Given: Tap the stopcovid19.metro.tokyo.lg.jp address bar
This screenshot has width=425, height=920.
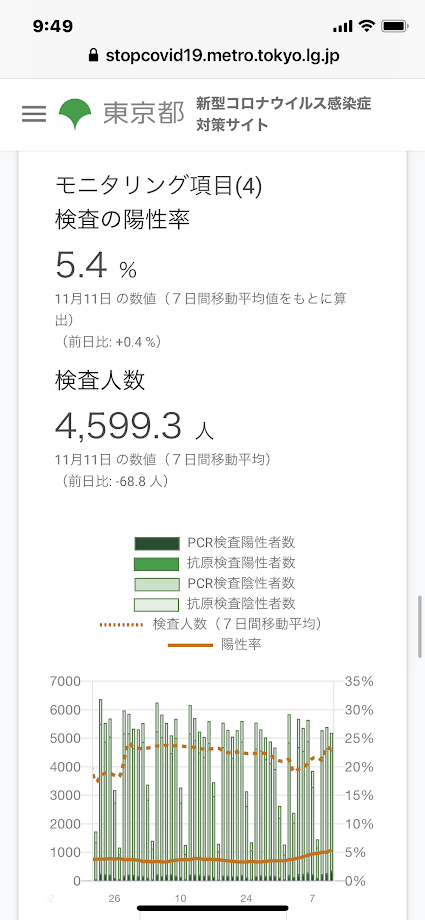Looking at the screenshot, I should tap(214, 55).
